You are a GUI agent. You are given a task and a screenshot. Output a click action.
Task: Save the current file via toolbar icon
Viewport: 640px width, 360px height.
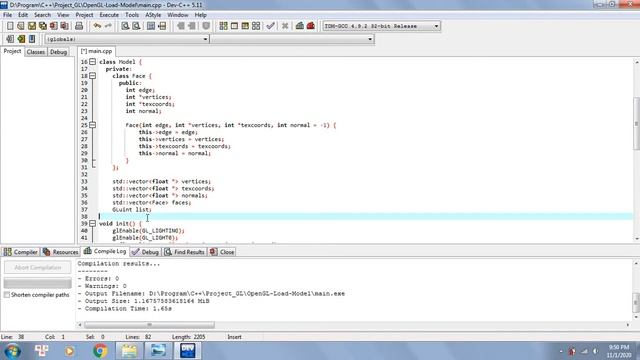click(x=32, y=26)
